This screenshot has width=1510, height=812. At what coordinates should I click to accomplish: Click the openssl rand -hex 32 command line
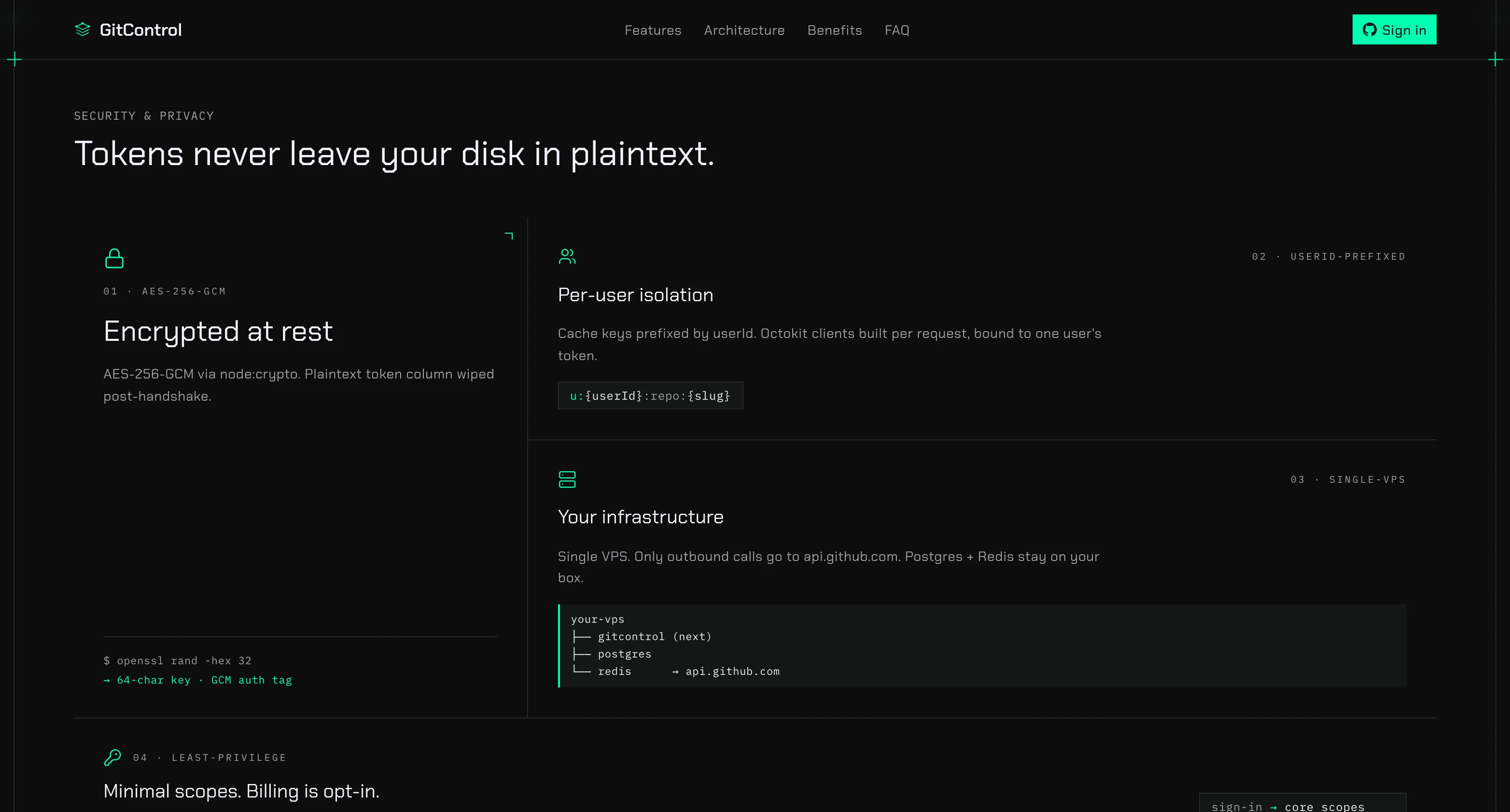[178, 661]
